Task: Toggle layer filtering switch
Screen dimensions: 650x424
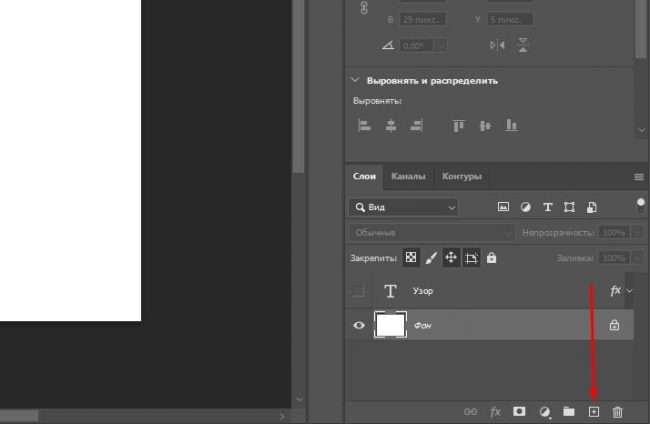Action: point(640,205)
